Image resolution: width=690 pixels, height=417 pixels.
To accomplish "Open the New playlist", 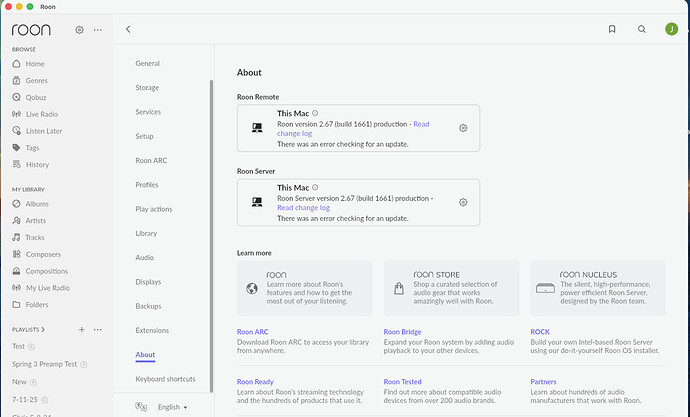I will pyautogui.click(x=19, y=382).
